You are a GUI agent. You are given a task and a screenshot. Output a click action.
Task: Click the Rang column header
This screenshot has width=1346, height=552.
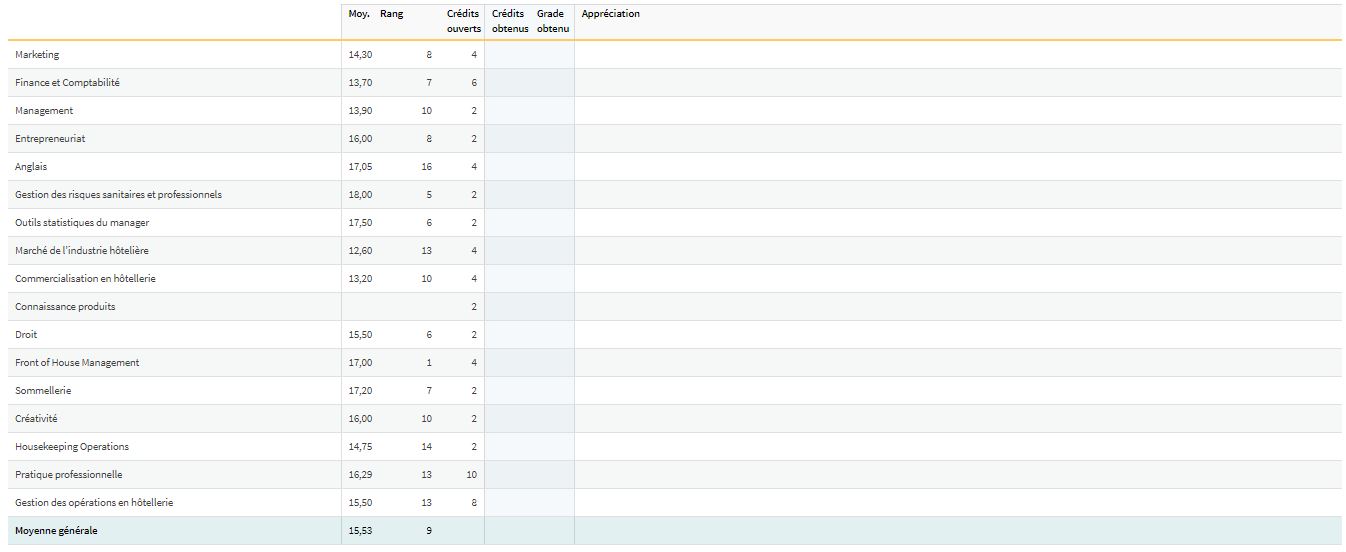[392, 14]
